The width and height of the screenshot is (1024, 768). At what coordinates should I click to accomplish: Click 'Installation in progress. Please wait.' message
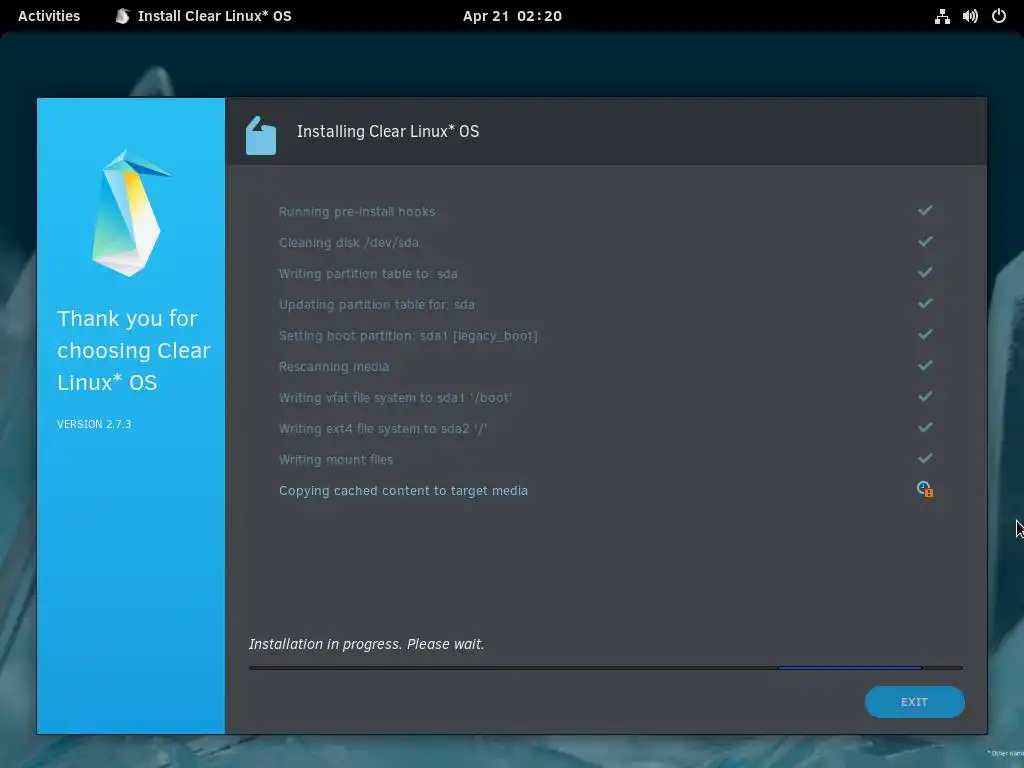coord(366,645)
